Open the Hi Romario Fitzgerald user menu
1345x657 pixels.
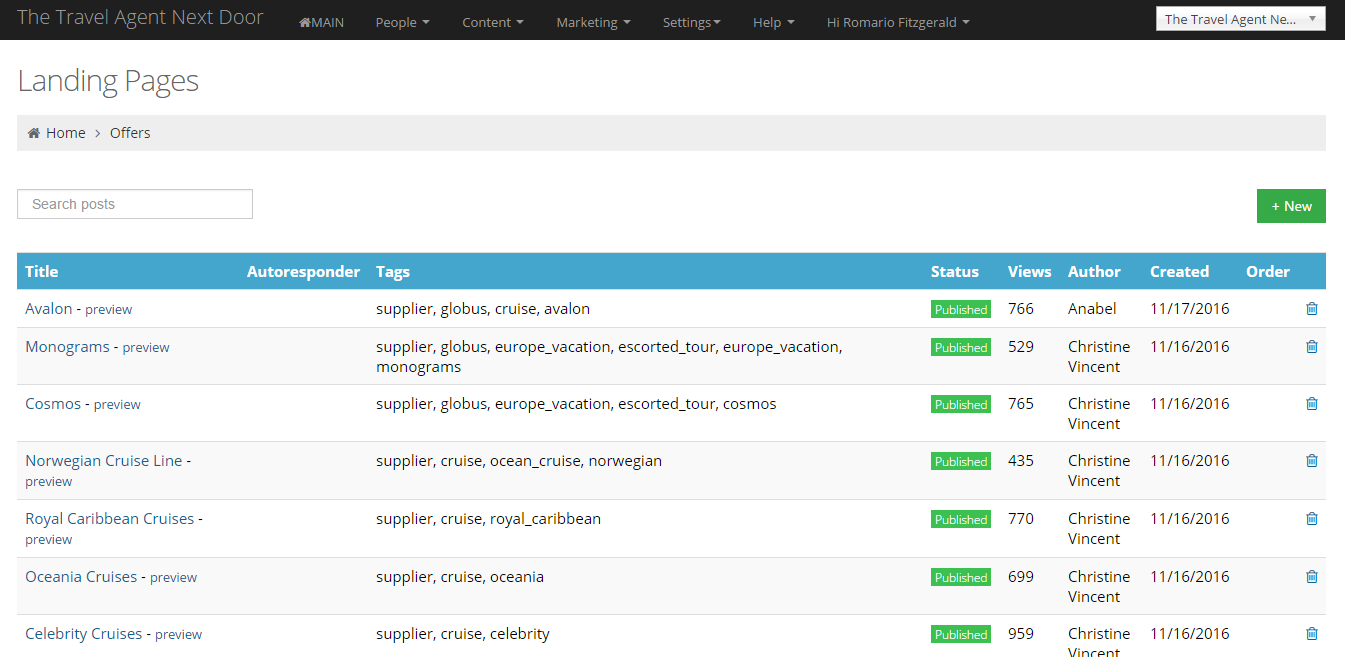click(897, 22)
